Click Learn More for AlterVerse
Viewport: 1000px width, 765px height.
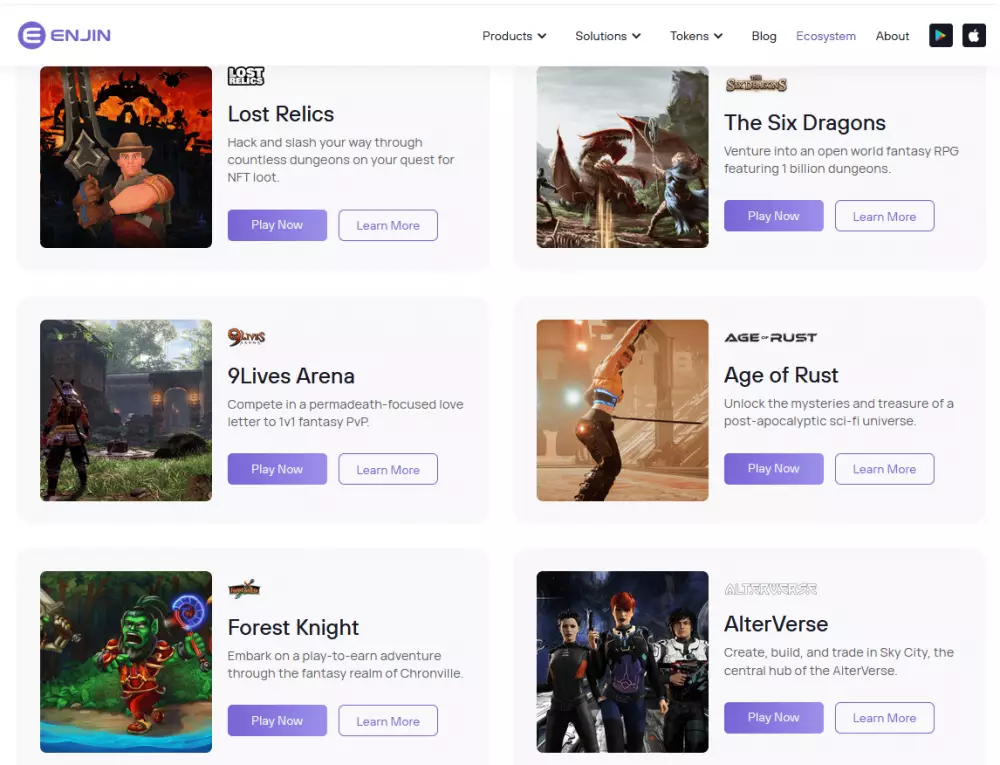tap(884, 718)
